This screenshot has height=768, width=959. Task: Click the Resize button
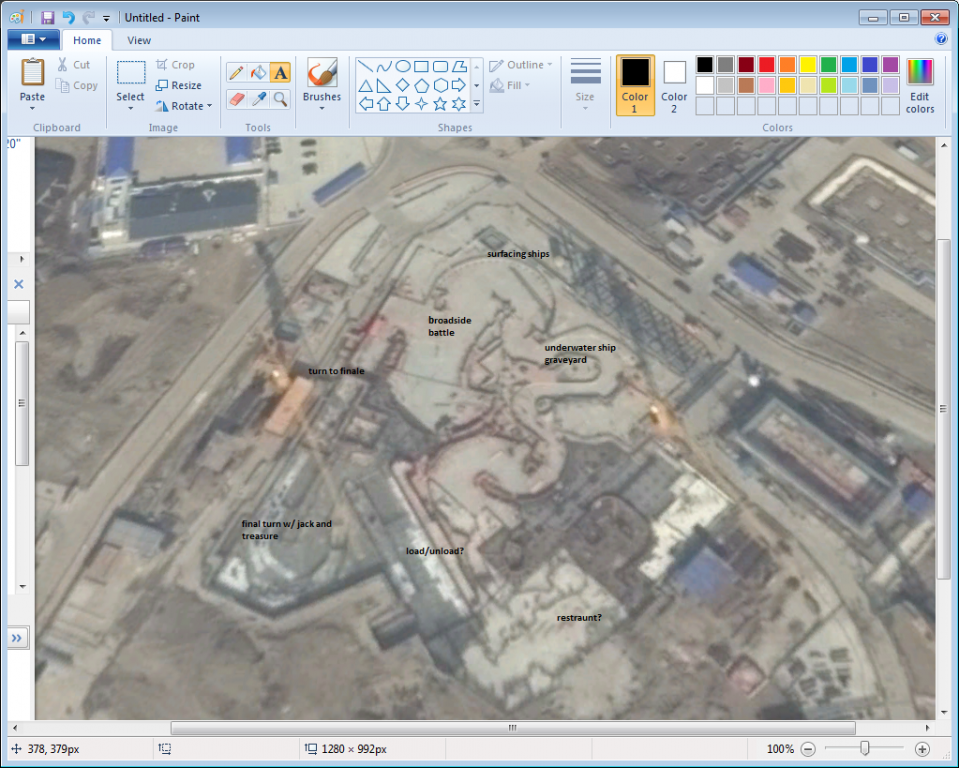pos(179,85)
